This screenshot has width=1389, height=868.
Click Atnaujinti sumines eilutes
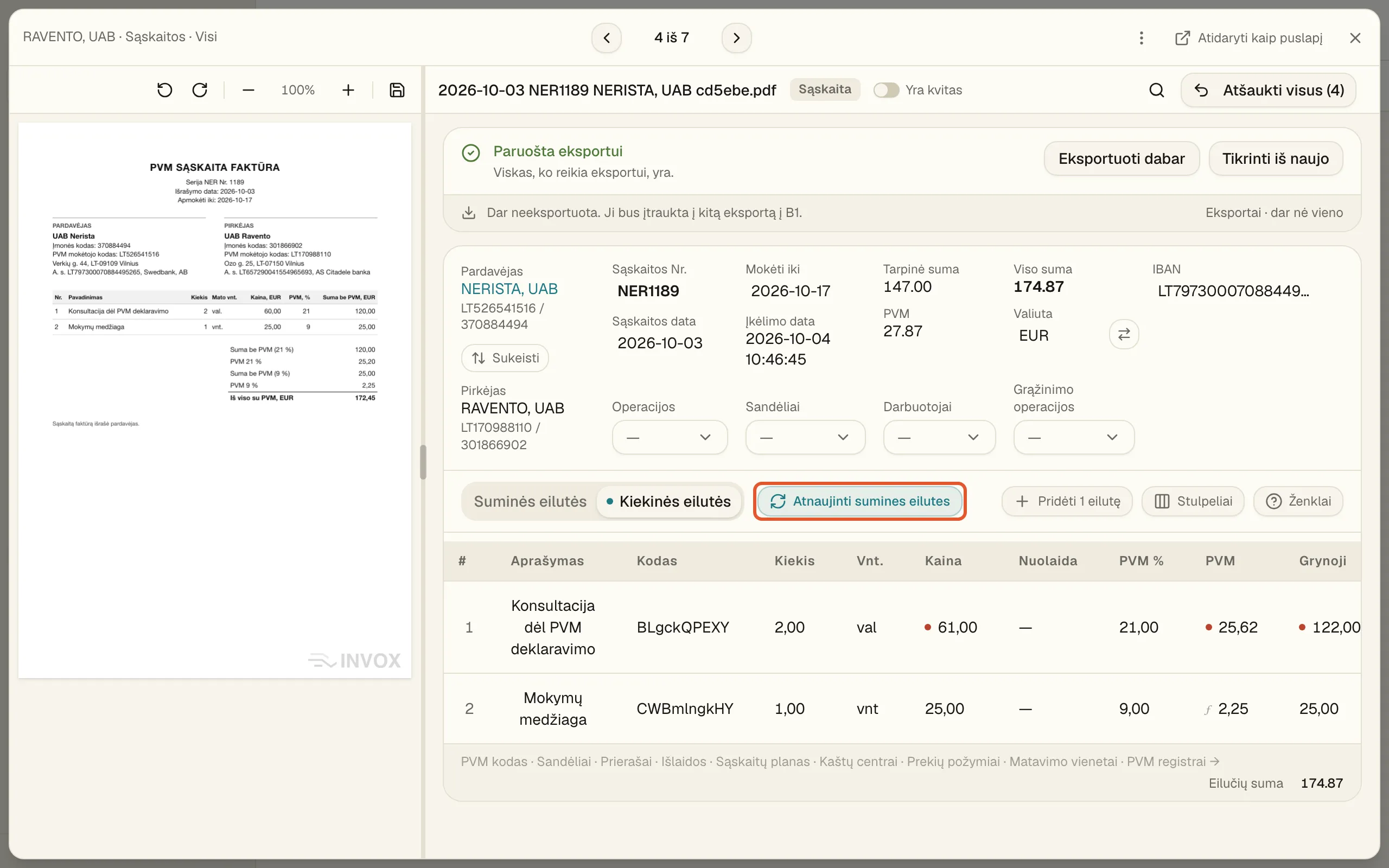click(859, 501)
